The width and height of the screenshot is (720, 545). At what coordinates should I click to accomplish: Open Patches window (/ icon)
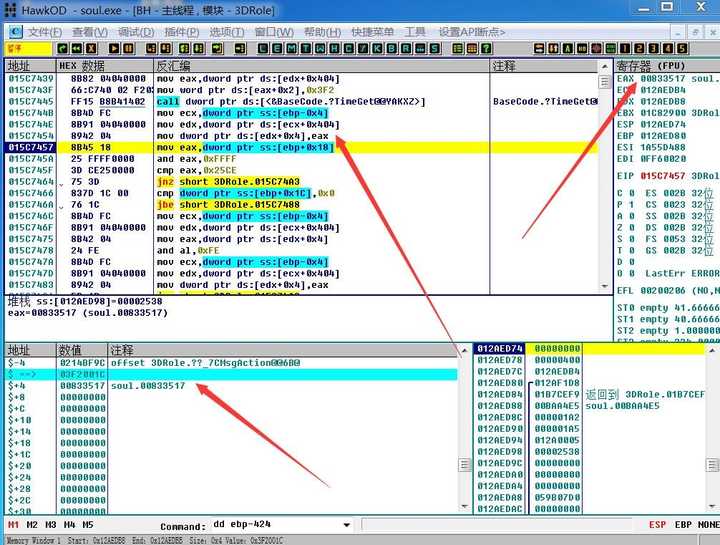pyautogui.click(x=362, y=49)
